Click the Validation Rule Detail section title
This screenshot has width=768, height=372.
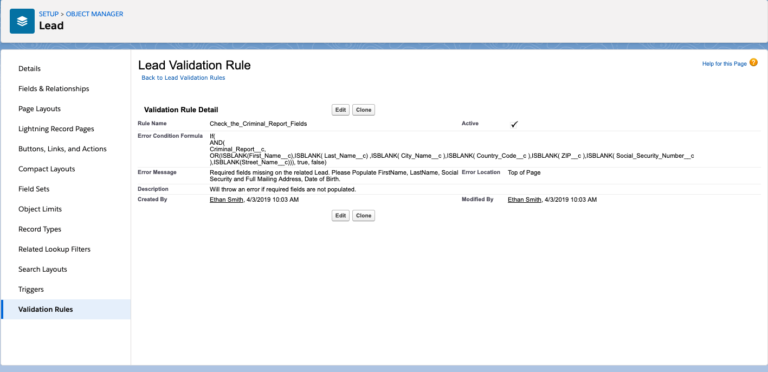pos(181,110)
